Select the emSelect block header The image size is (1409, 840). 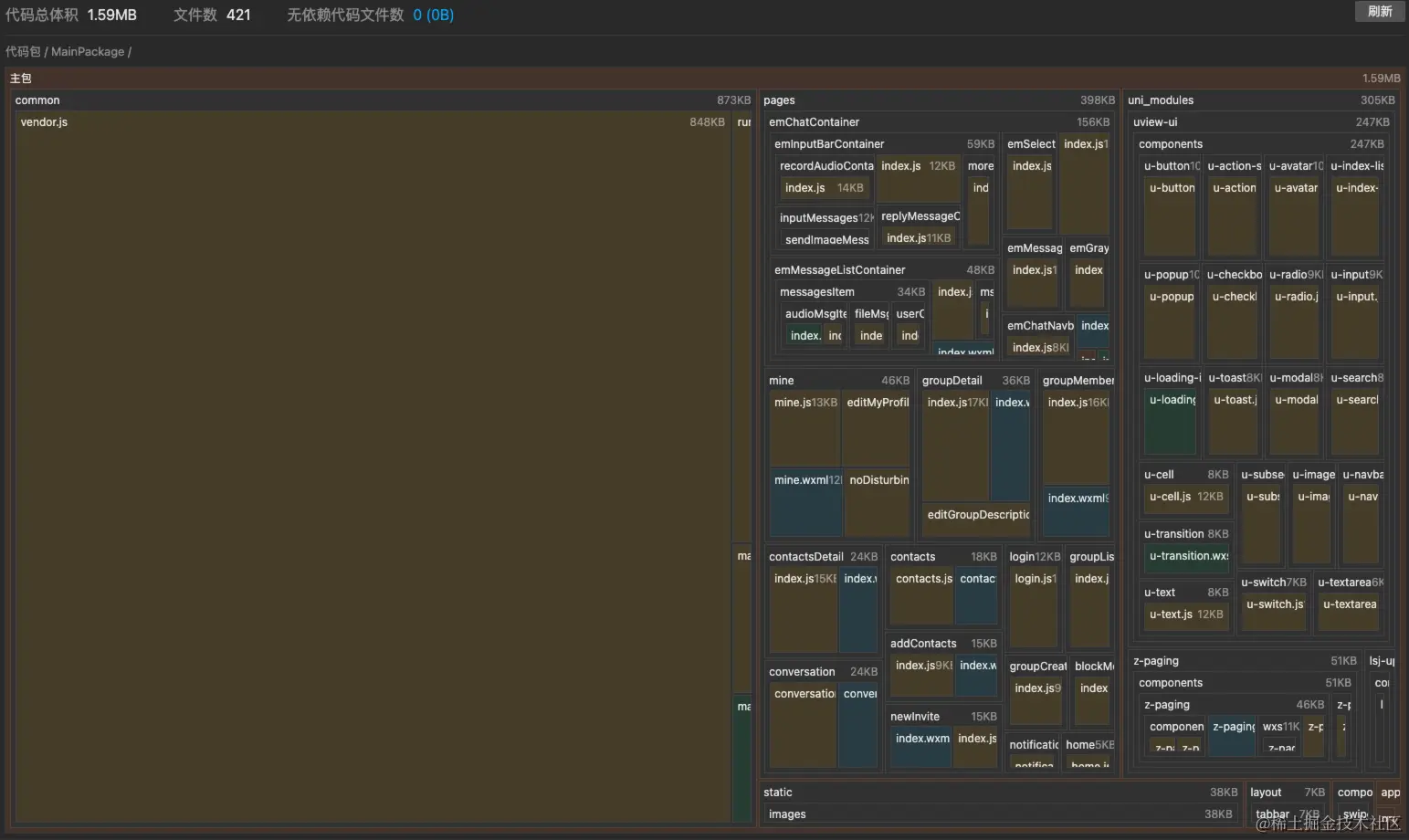[1030, 144]
